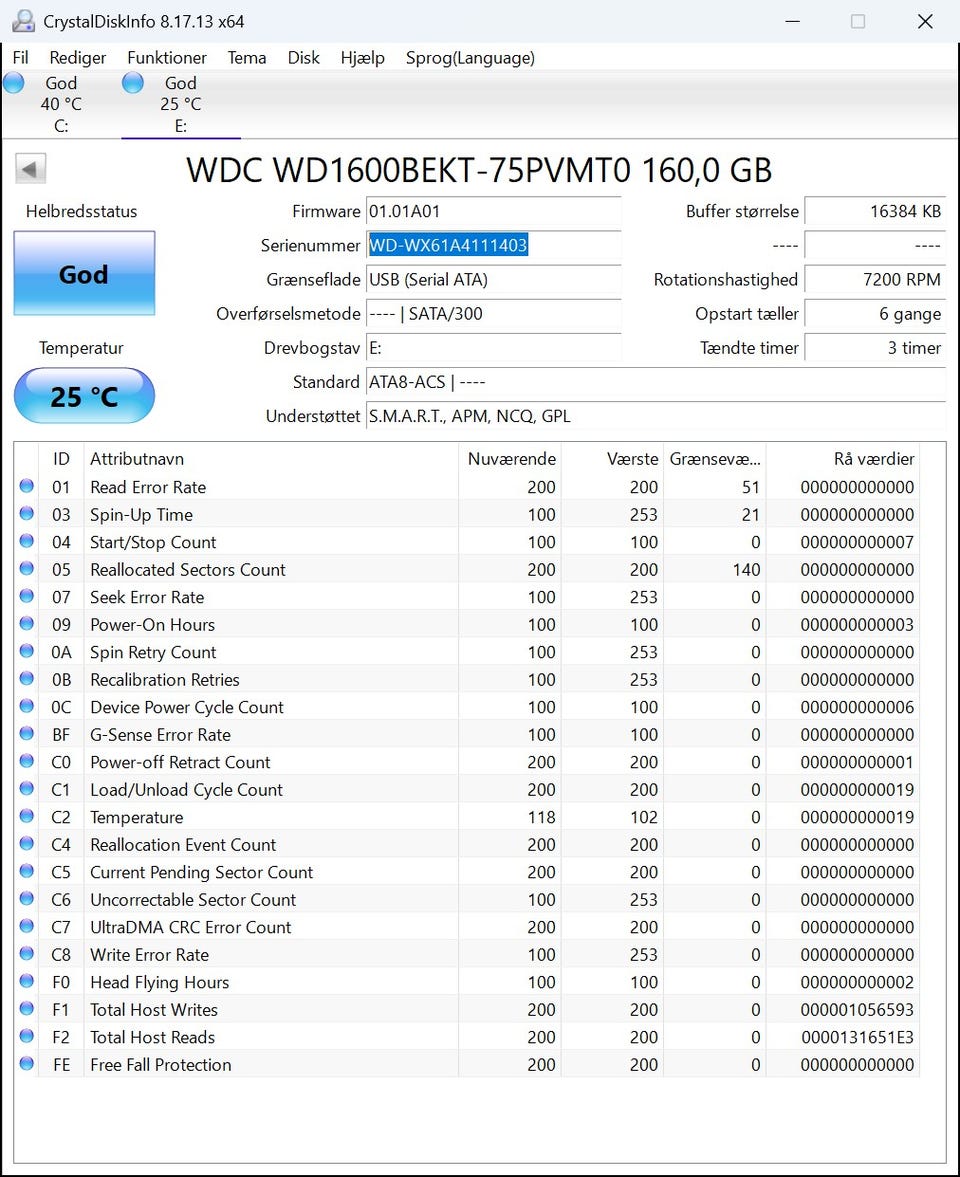Click the previous disk arrow button
Screen dimensions: 960x1177
click(31, 169)
